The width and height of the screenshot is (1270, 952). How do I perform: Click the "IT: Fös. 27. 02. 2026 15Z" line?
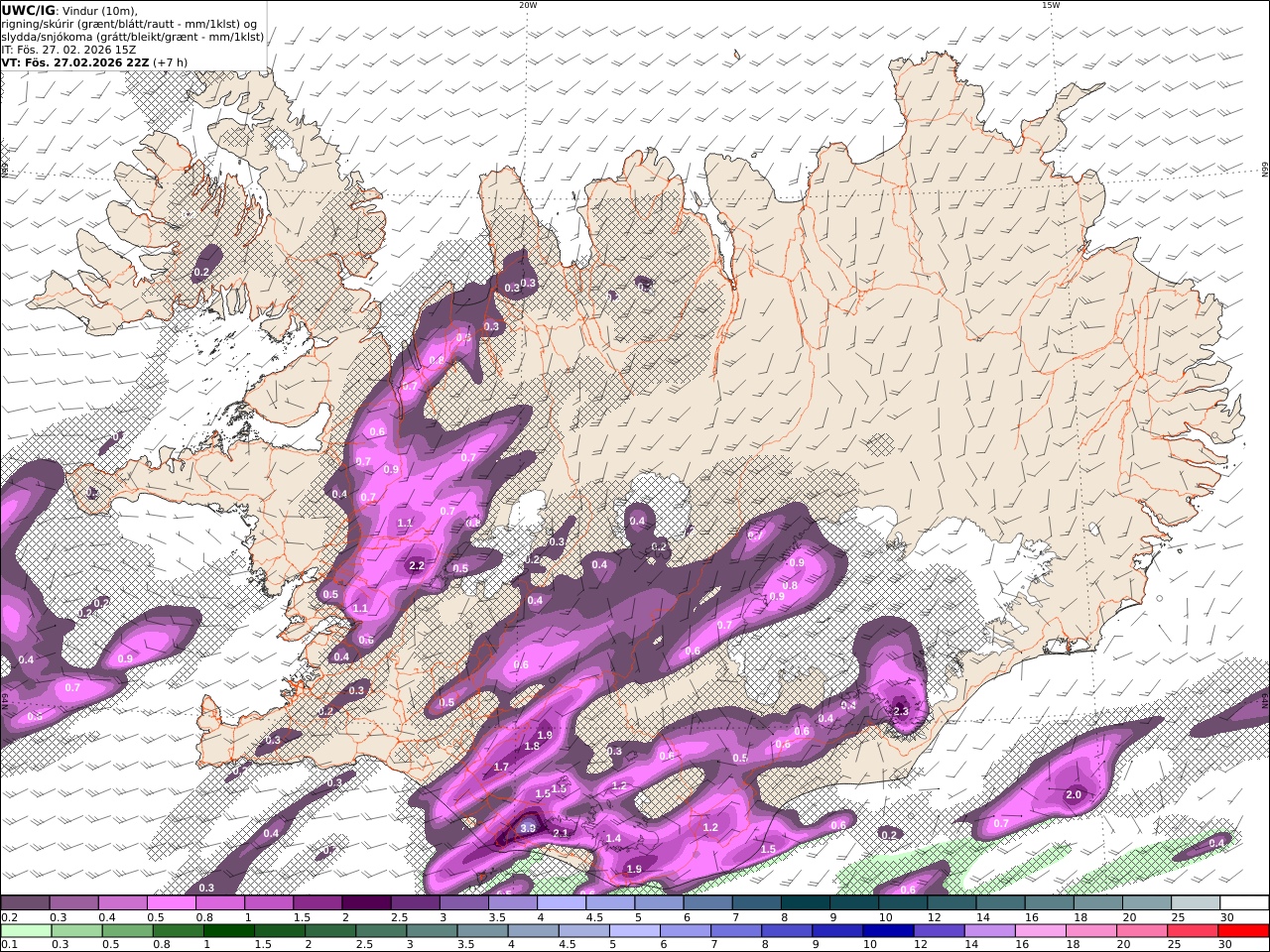tap(68, 49)
